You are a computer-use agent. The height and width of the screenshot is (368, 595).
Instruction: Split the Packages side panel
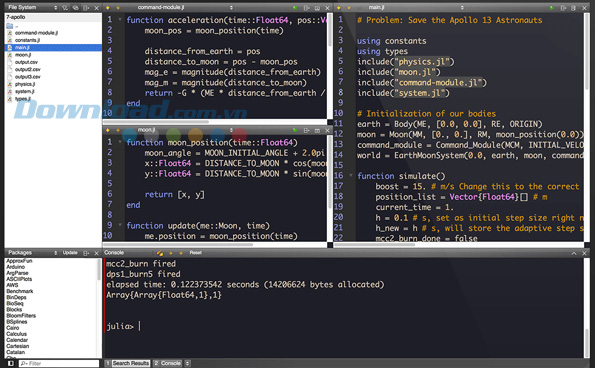(x=86, y=253)
